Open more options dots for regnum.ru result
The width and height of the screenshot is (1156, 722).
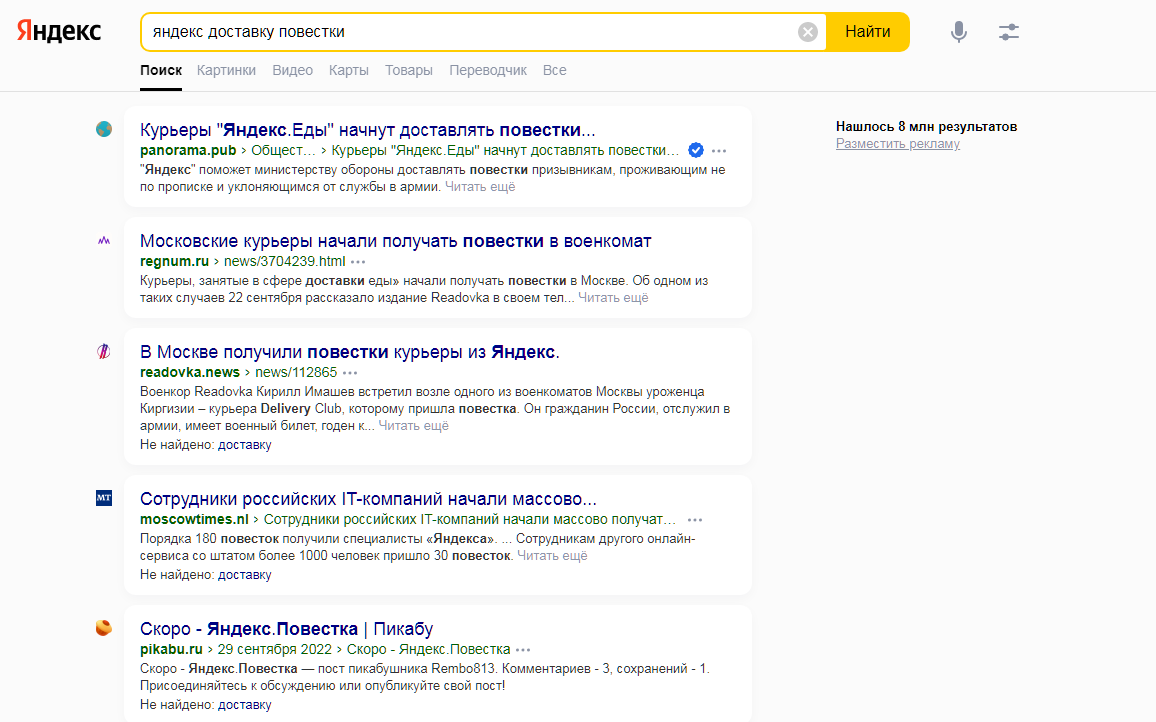358,262
